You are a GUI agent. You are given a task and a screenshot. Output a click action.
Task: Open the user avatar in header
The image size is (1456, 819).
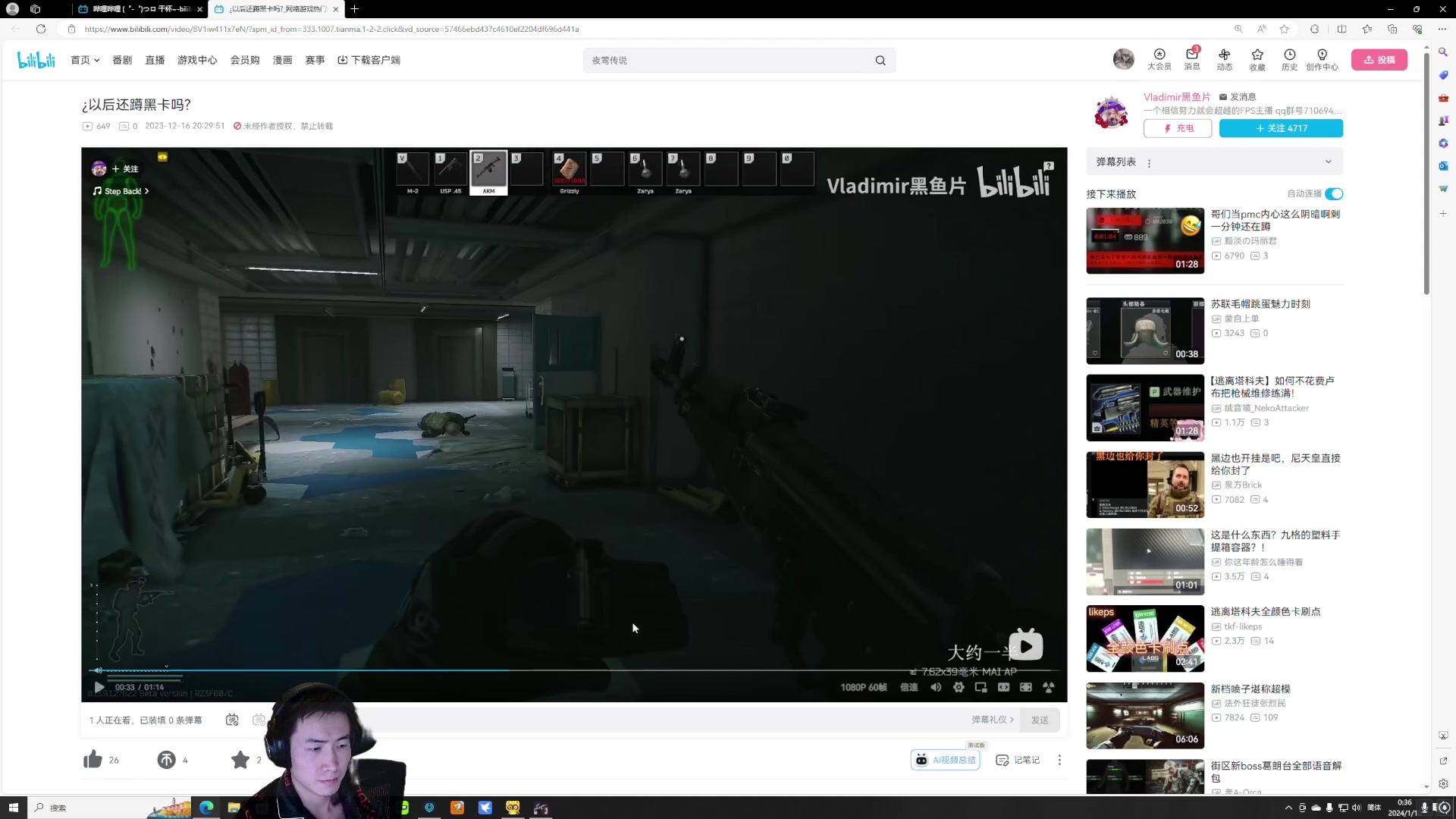click(x=1123, y=59)
